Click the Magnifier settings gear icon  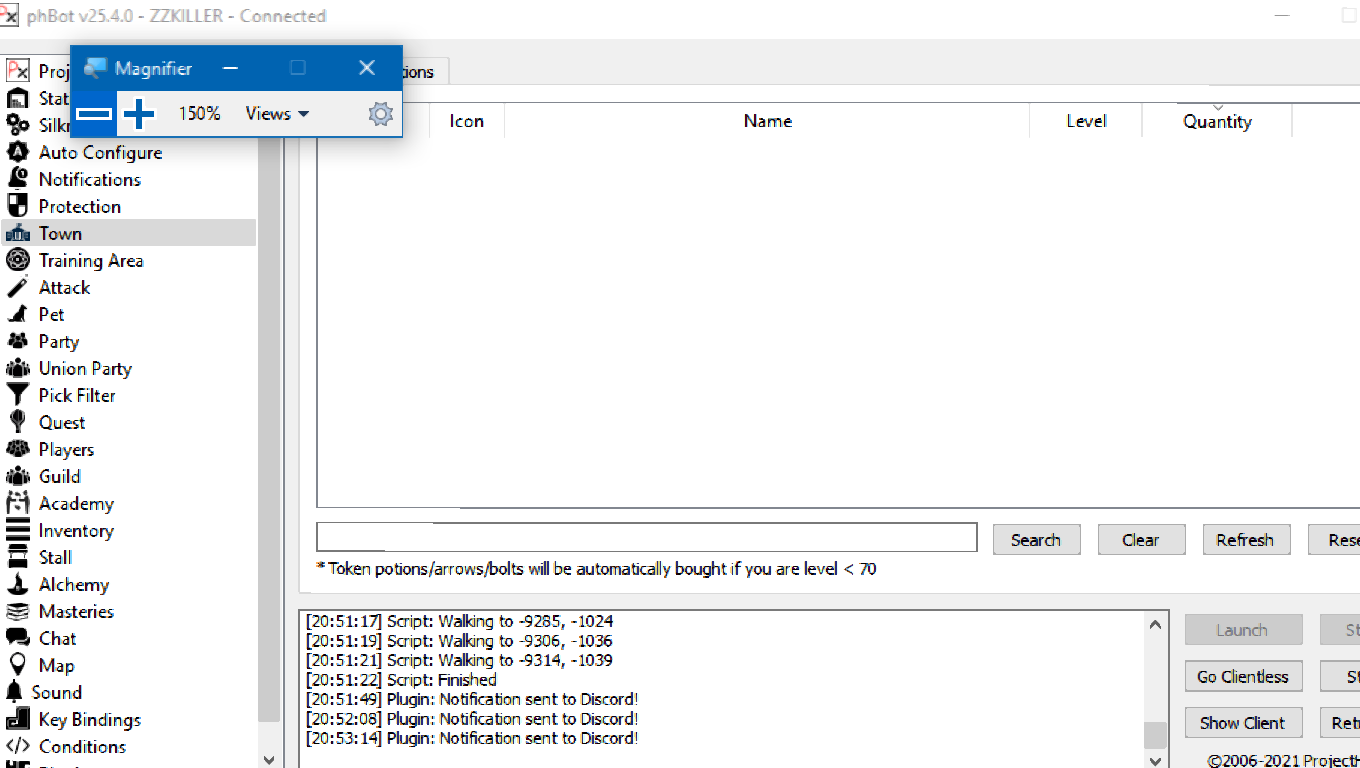[x=380, y=114]
